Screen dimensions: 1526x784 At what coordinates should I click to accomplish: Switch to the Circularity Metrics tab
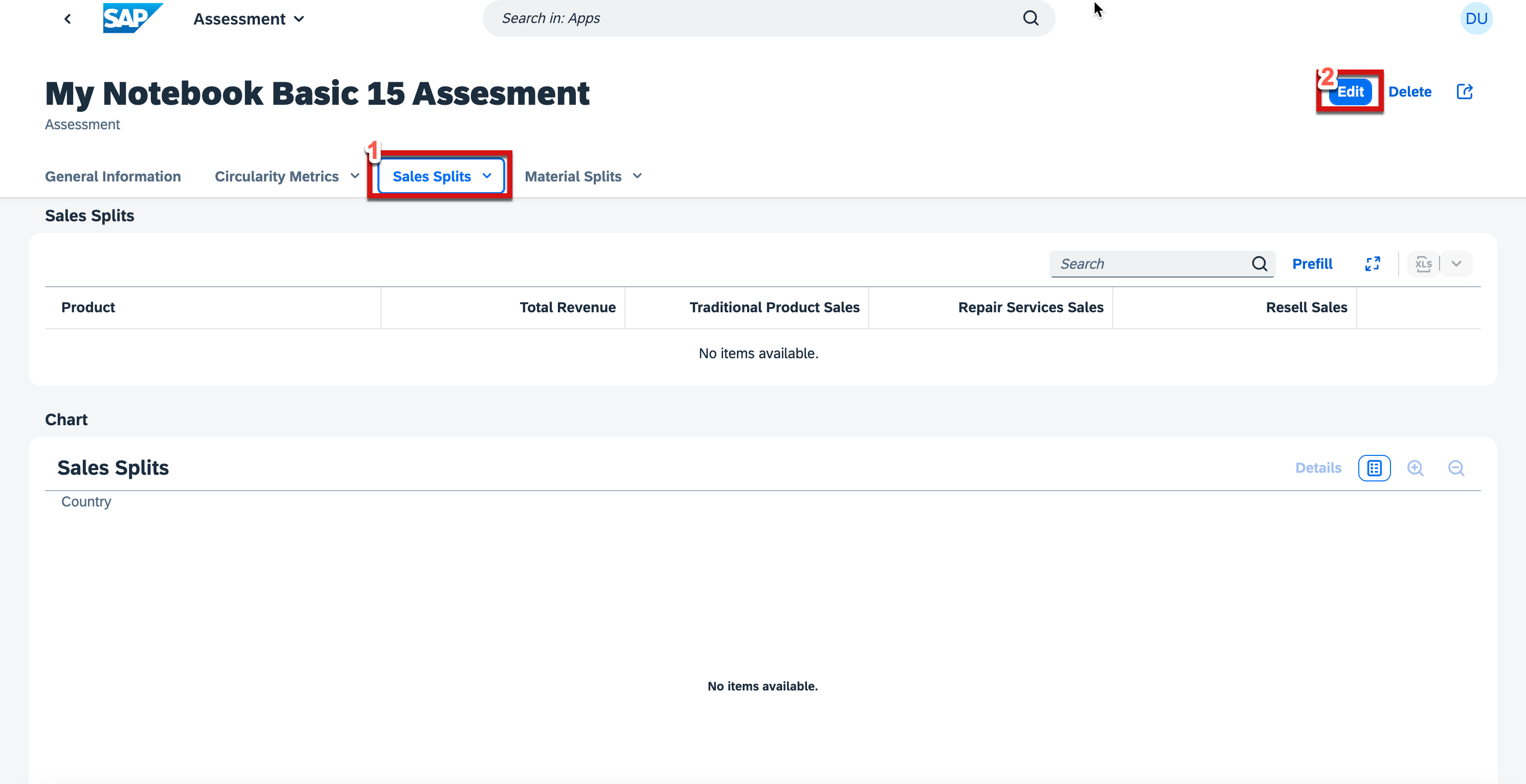[x=277, y=176]
